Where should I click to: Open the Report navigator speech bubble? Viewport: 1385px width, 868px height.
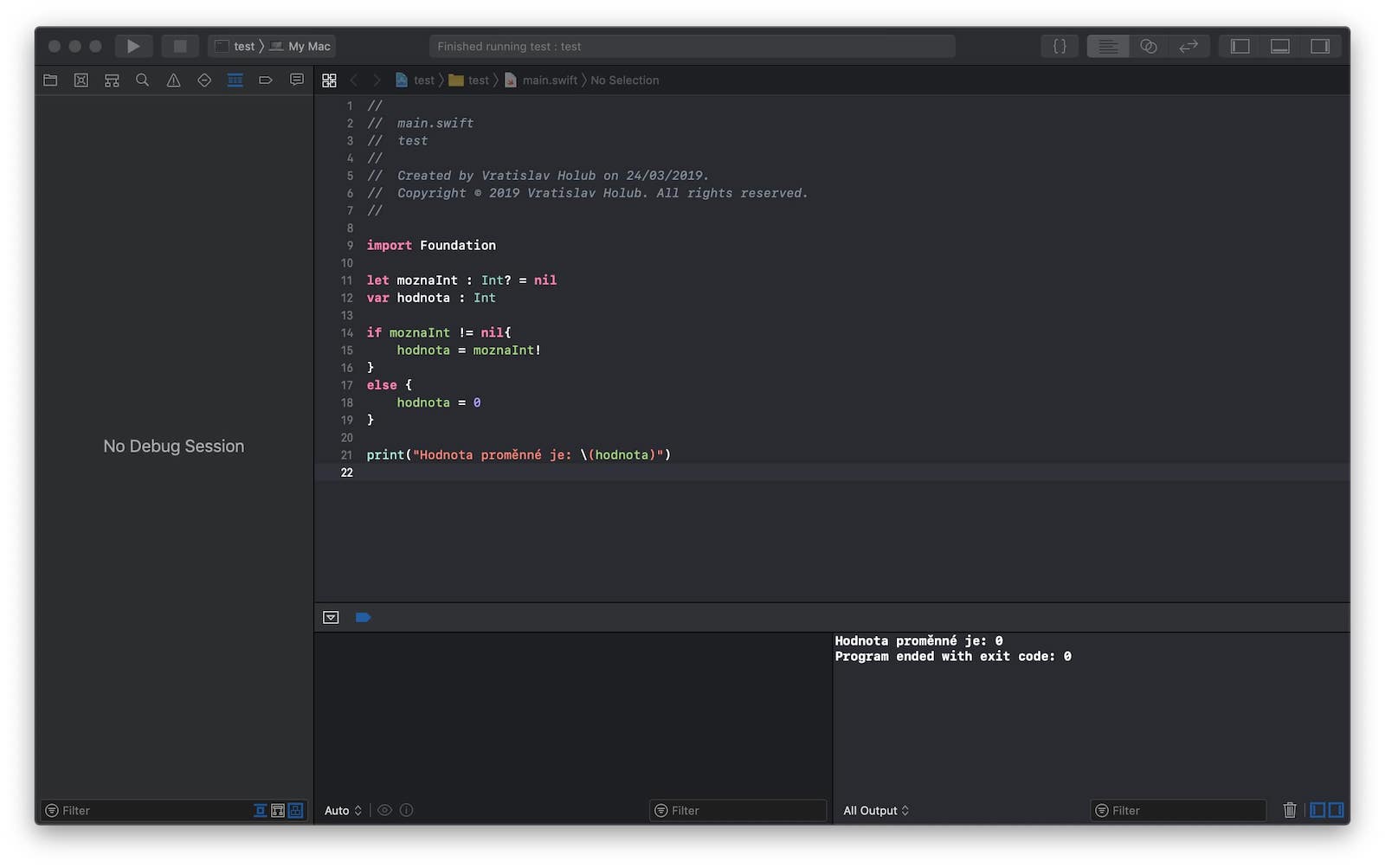tap(297, 80)
